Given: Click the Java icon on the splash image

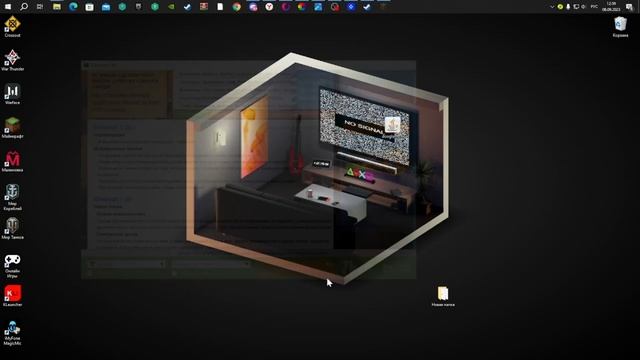Looking at the screenshot, I should [x=392, y=124].
